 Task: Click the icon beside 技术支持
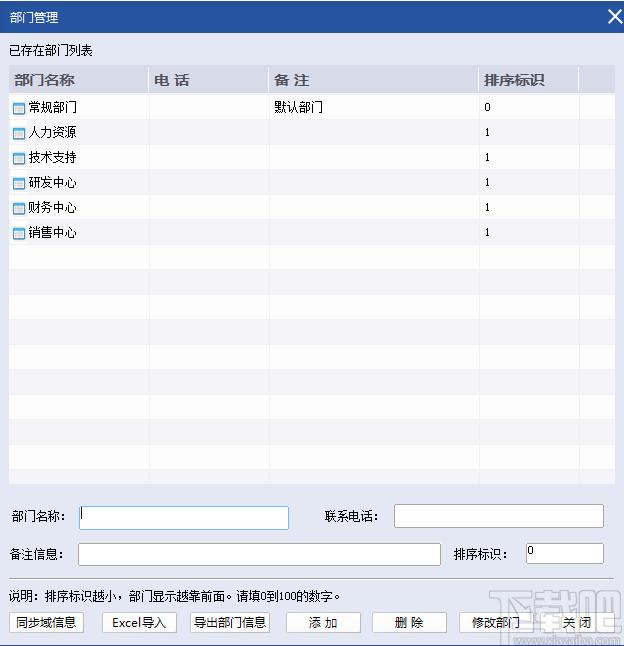click(19, 158)
